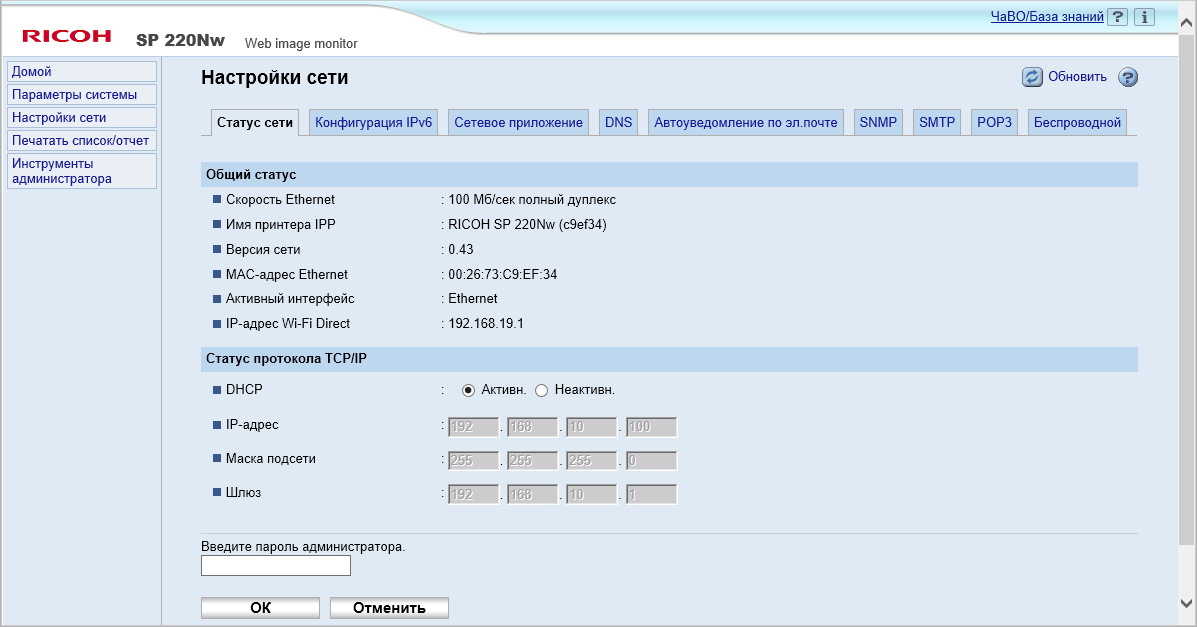
Task: Click the Refresh icon next to Обновить
Action: [x=1032, y=77]
